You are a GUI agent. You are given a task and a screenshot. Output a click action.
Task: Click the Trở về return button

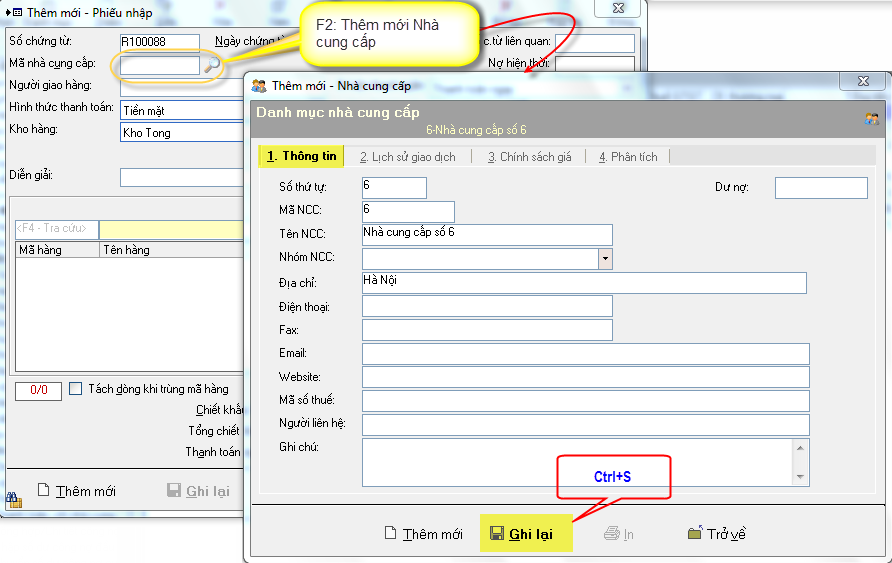[x=717, y=534]
